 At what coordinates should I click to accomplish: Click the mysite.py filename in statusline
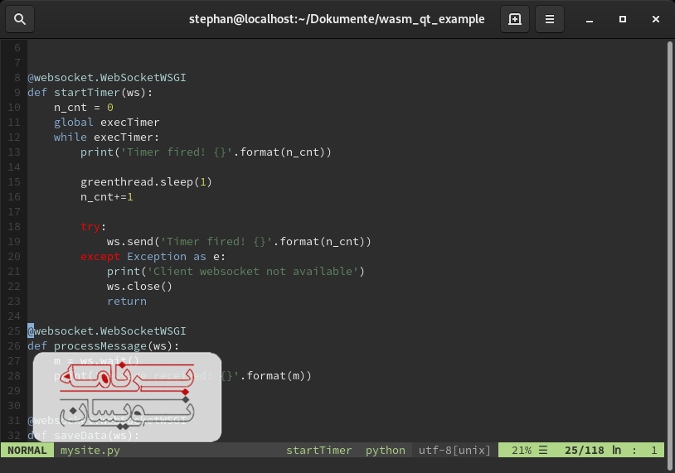click(x=90, y=450)
